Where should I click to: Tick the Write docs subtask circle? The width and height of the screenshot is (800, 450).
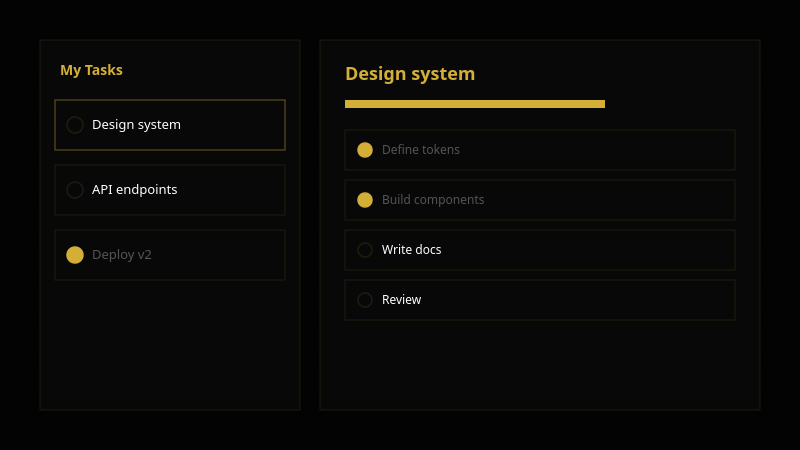[x=365, y=250]
